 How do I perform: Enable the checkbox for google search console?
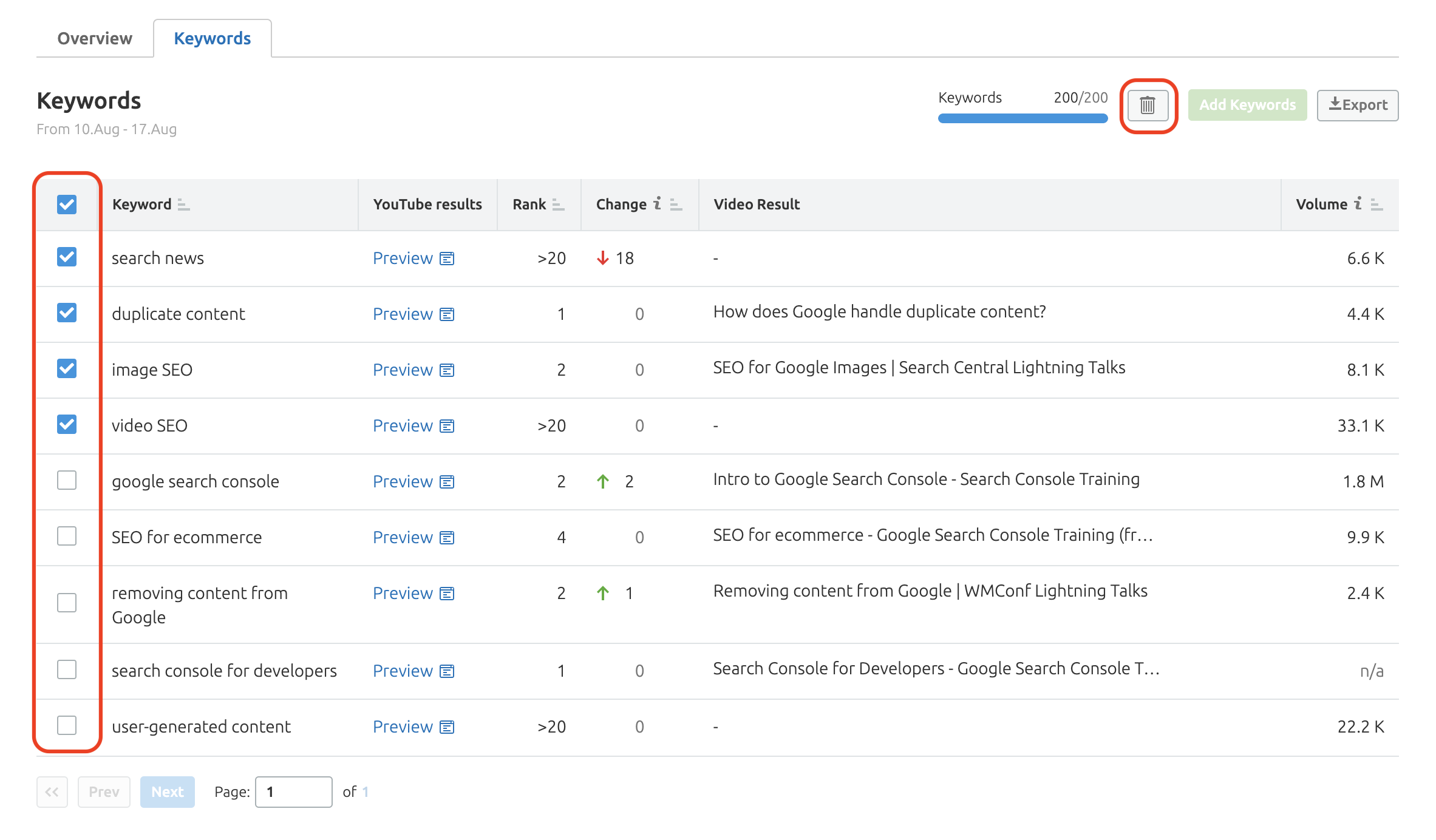(67, 481)
